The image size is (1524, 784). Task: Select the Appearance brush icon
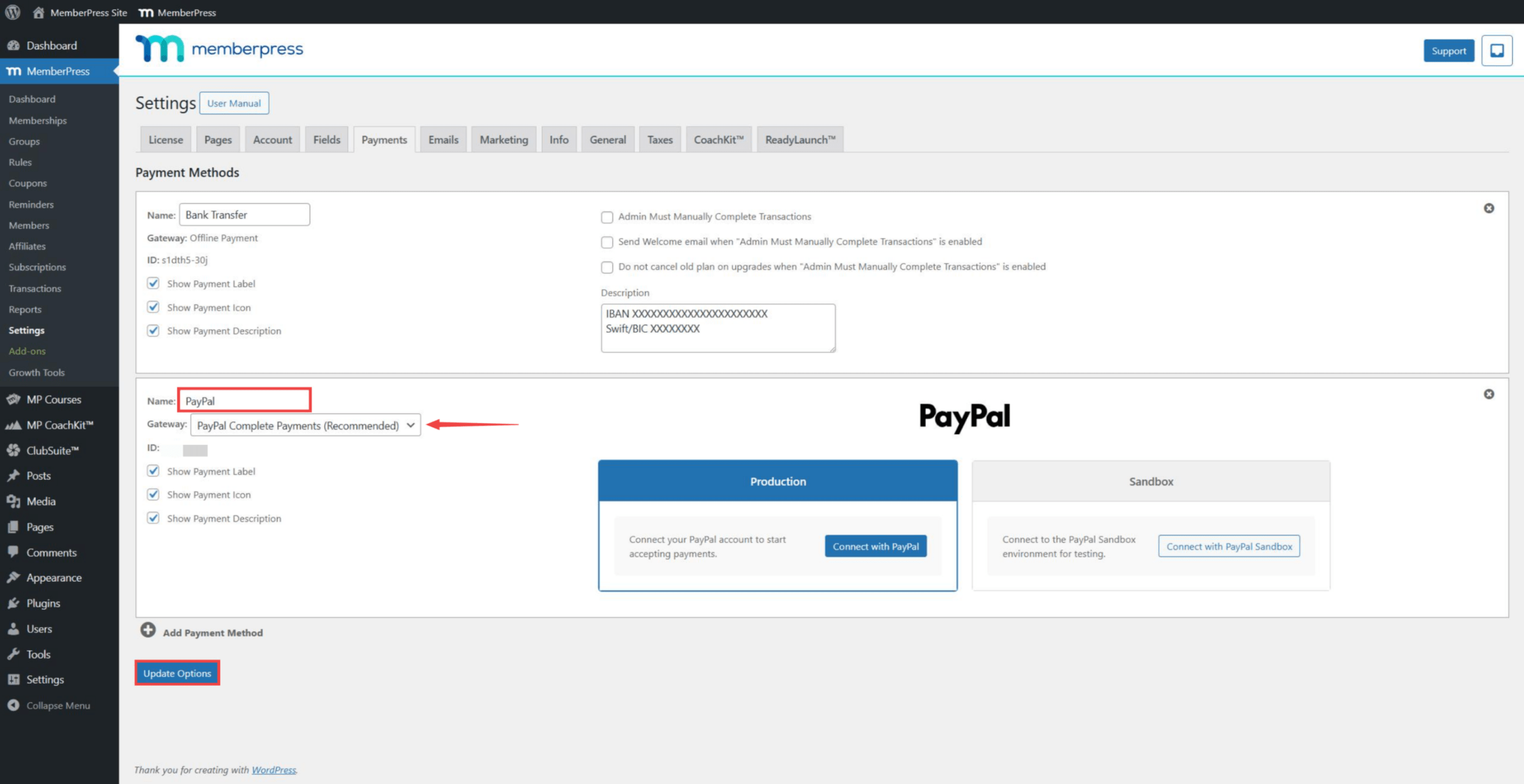[x=14, y=577]
